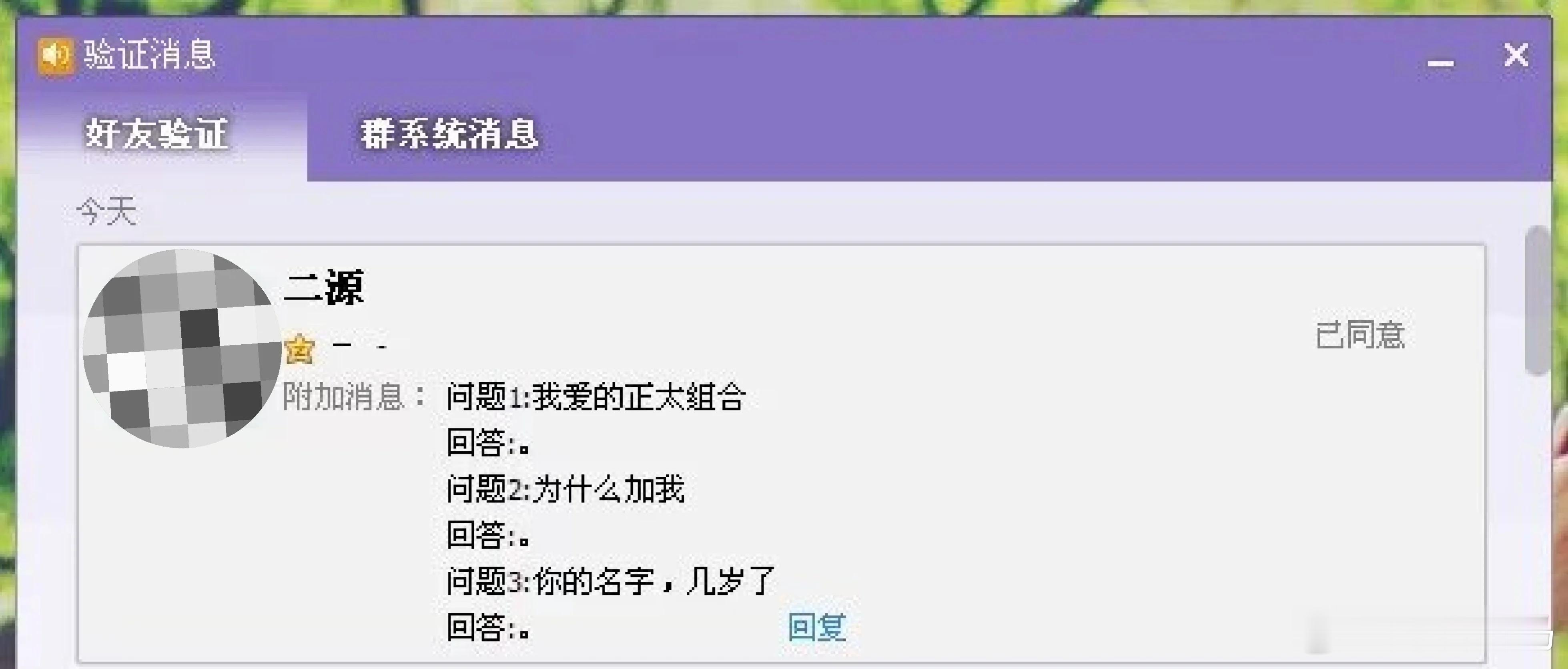Open the 群系统消息 tab
This screenshot has height=669, width=1568.
[449, 134]
